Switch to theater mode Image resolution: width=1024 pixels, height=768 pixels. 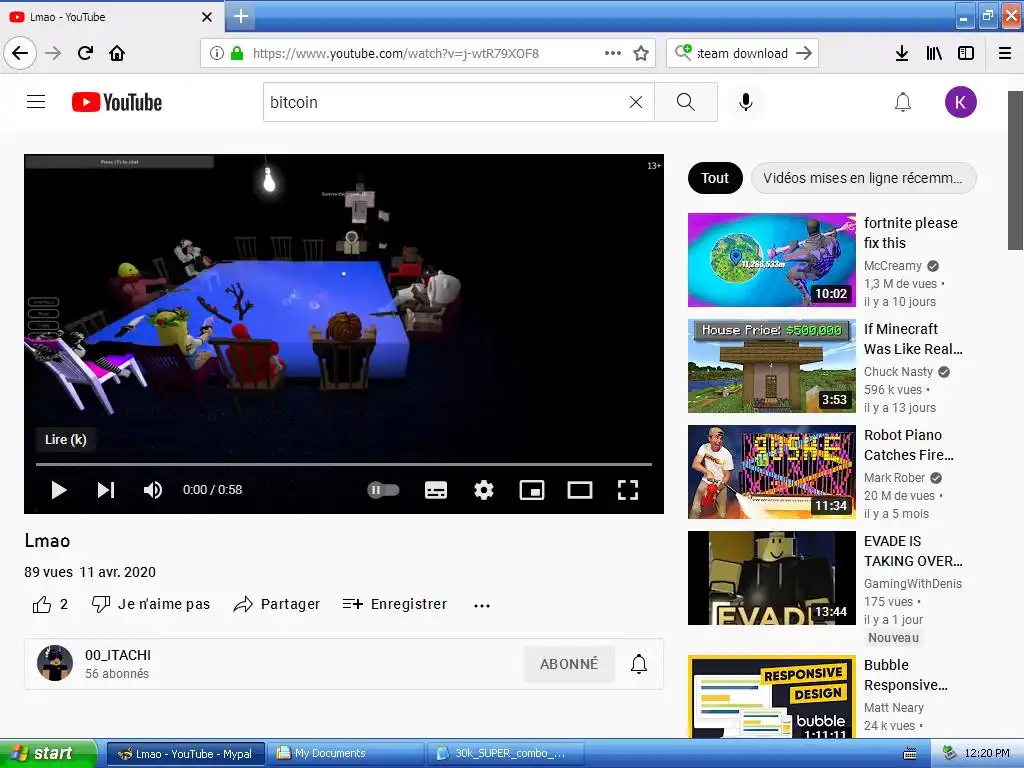580,490
